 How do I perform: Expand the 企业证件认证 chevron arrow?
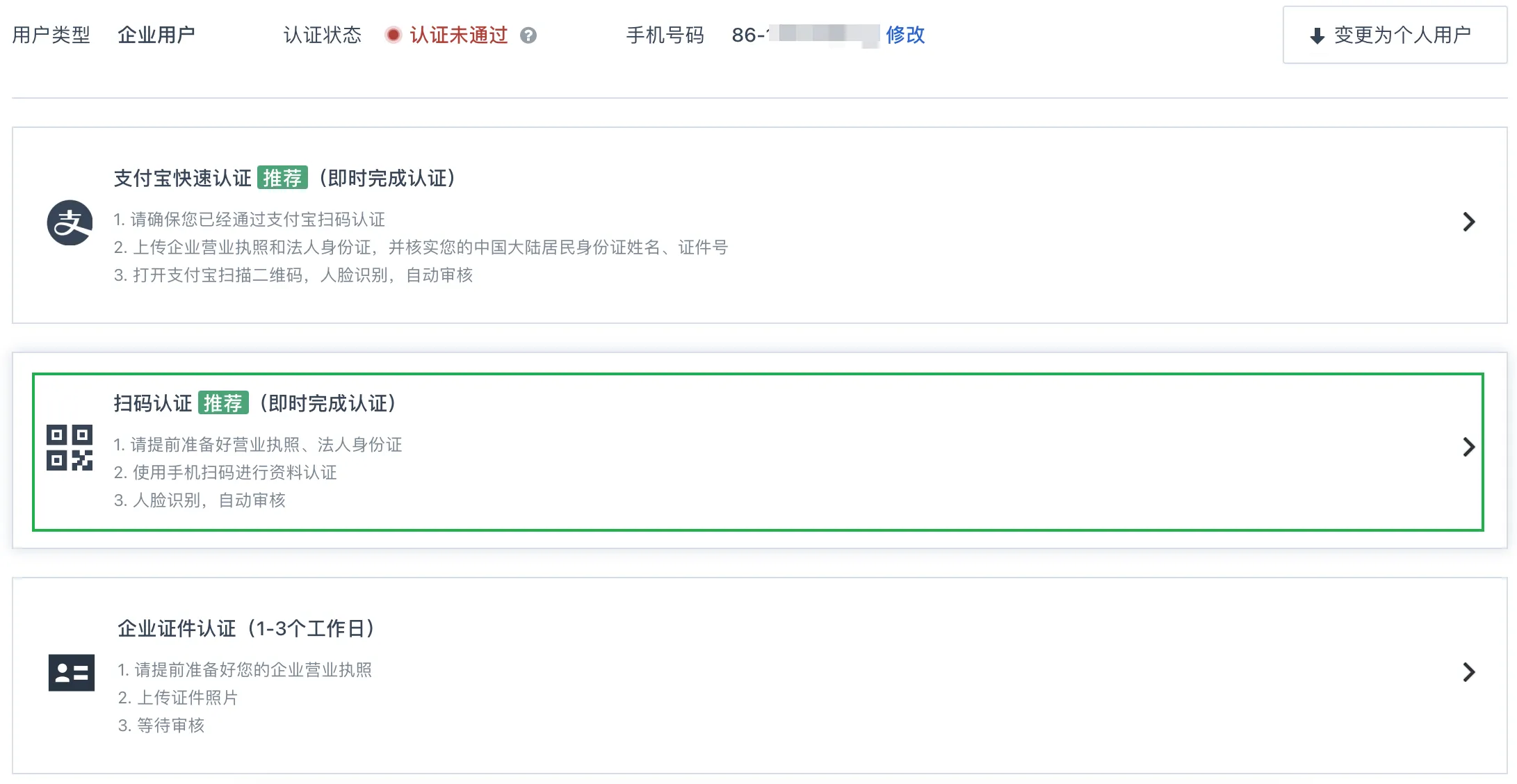(1468, 672)
